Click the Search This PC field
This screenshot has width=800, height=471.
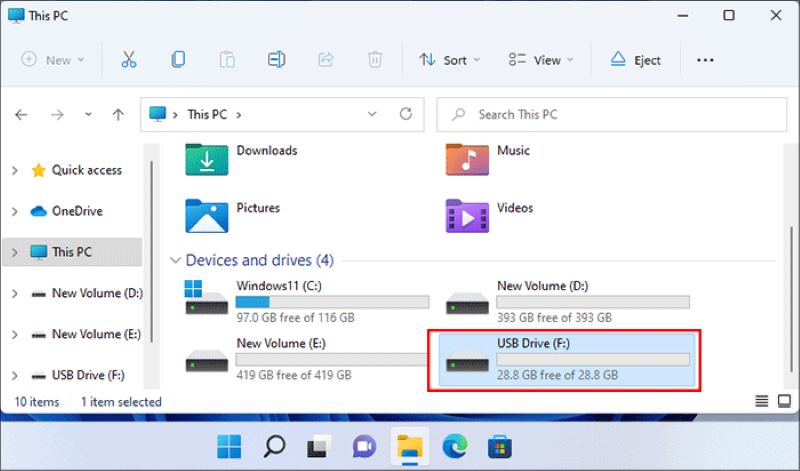pos(612,114)
